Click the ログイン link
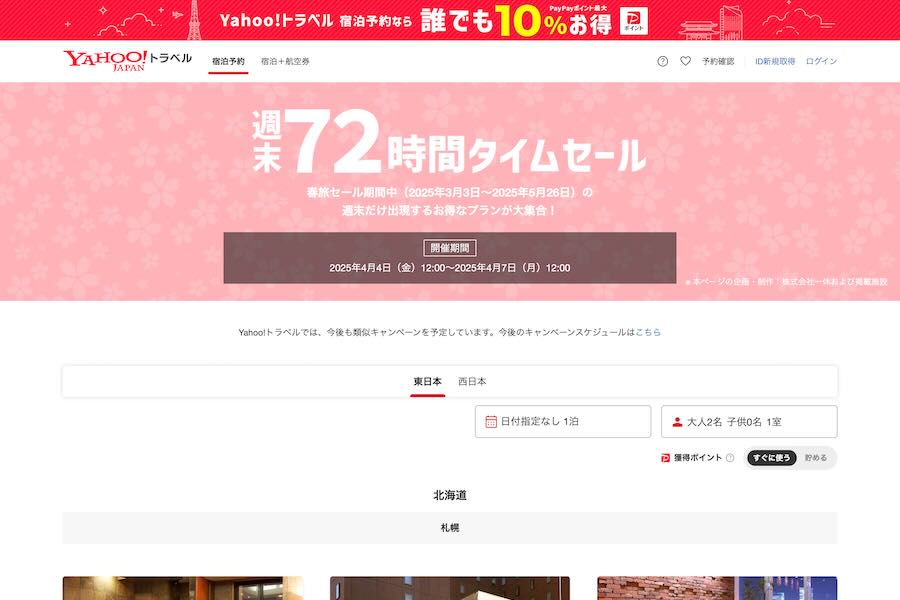 click(821, 61)
